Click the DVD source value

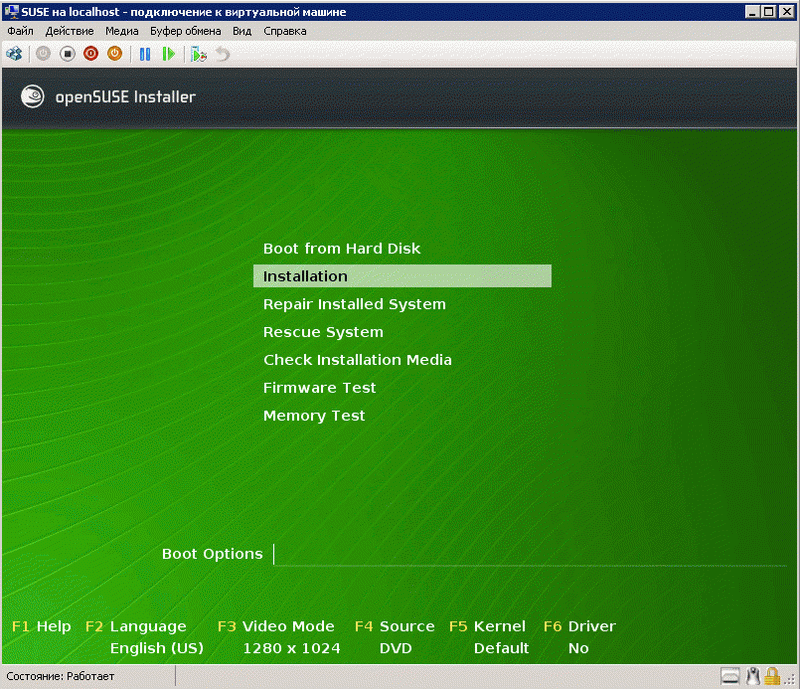click(396, 648)
